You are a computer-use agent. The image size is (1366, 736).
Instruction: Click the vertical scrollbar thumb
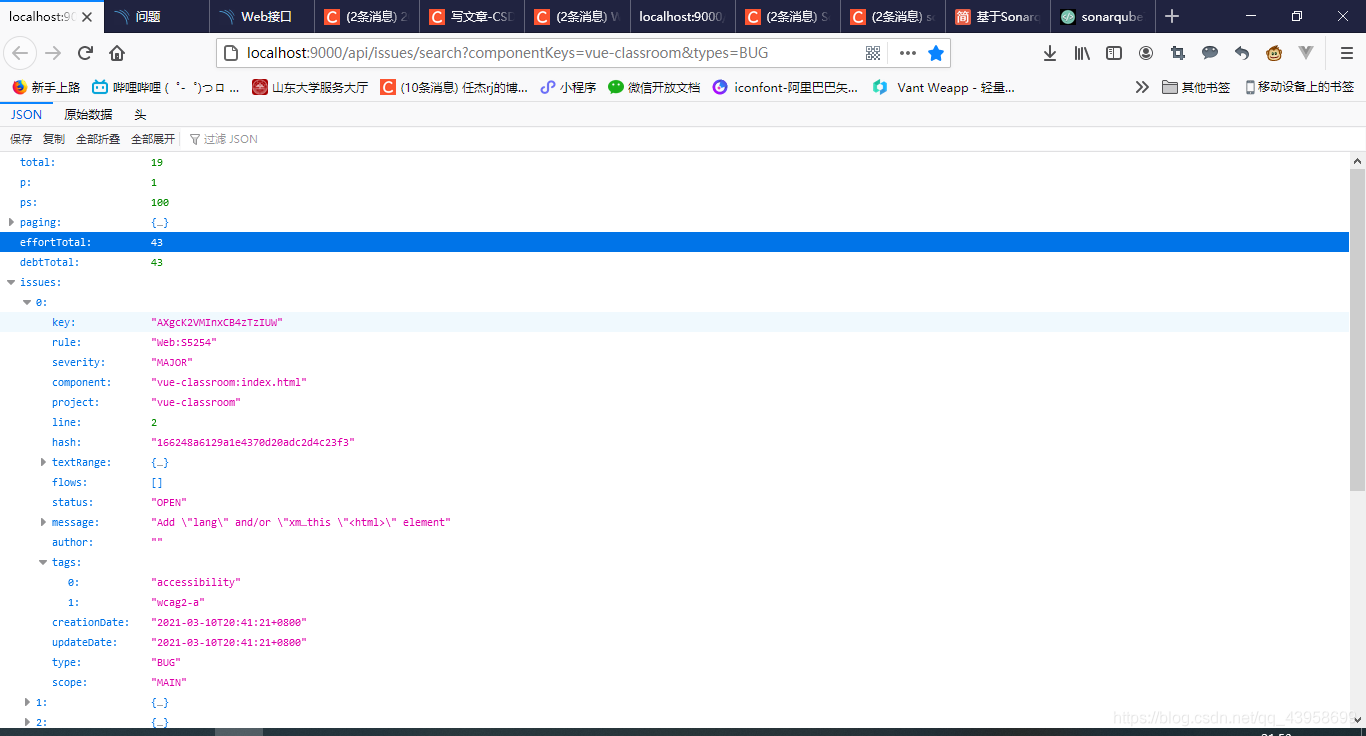point(1357,330)
